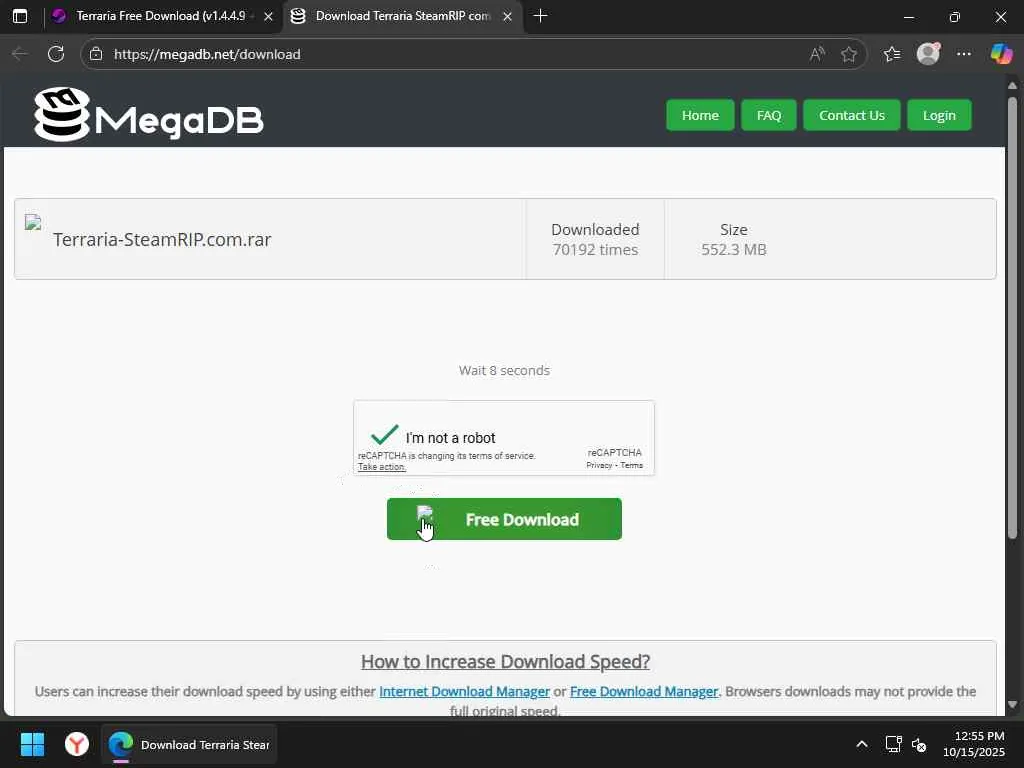Open the Windows Start menu

point(32,744)
